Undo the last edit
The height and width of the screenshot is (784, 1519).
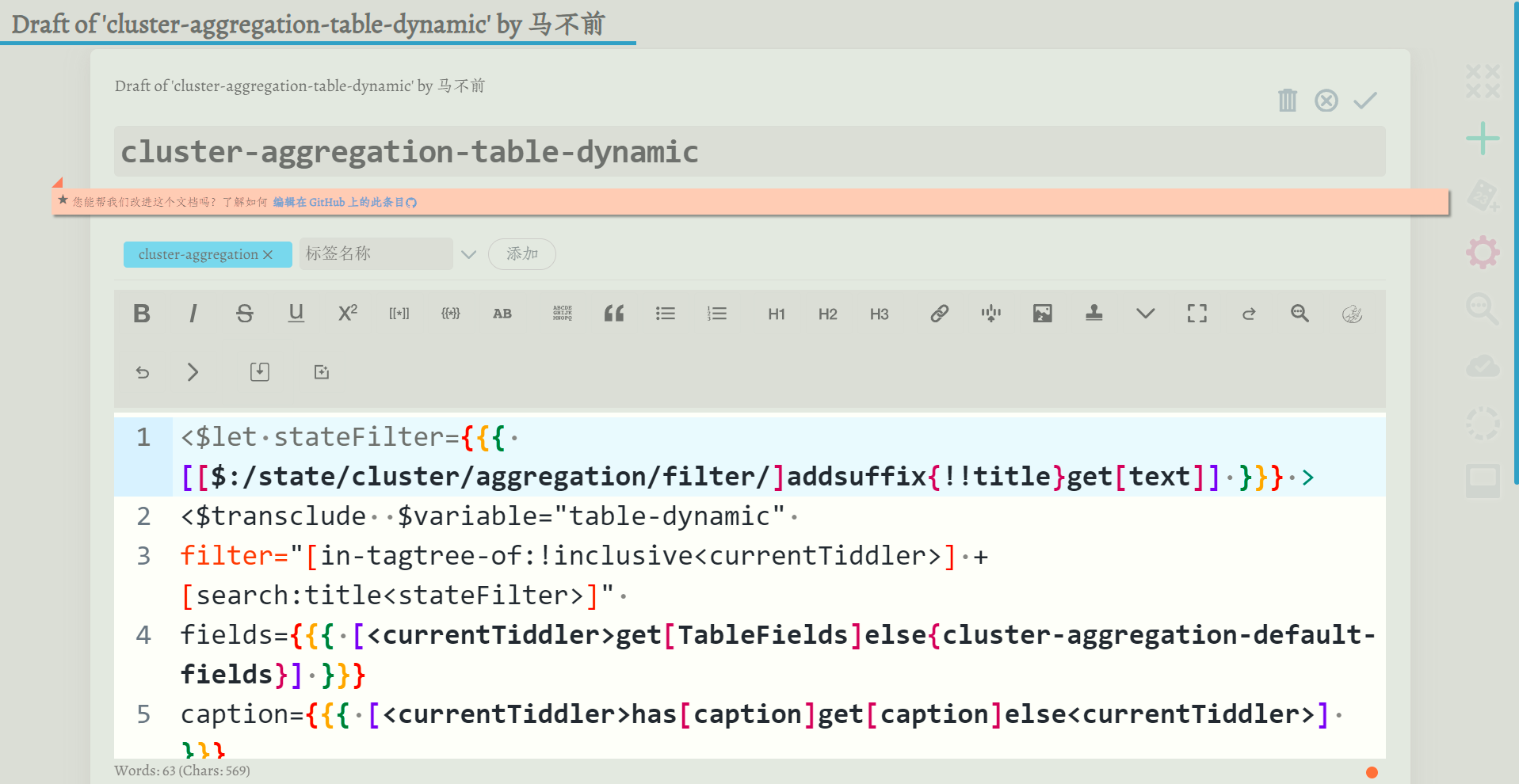click(x=142, y=372)
